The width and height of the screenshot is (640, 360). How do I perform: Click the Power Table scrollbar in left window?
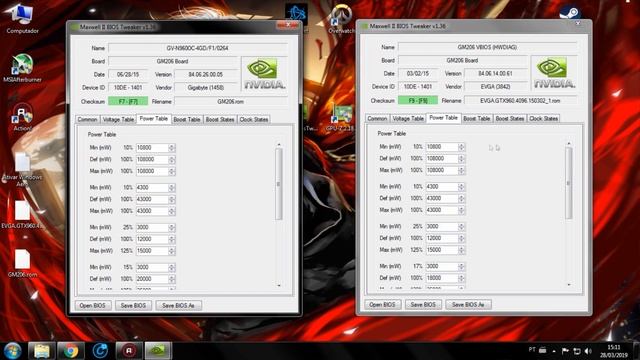point(279,184)
